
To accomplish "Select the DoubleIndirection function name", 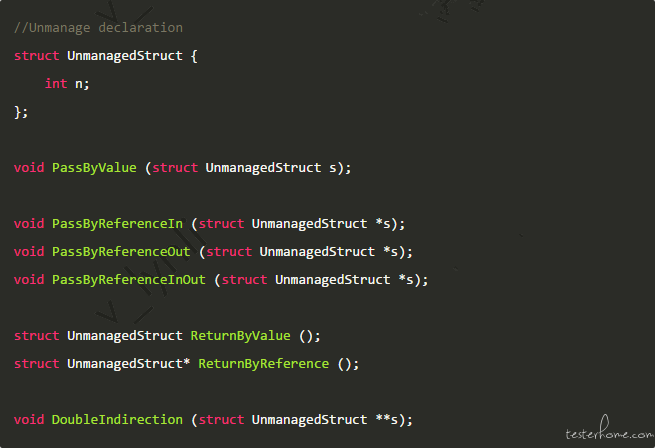I will 117,420.
